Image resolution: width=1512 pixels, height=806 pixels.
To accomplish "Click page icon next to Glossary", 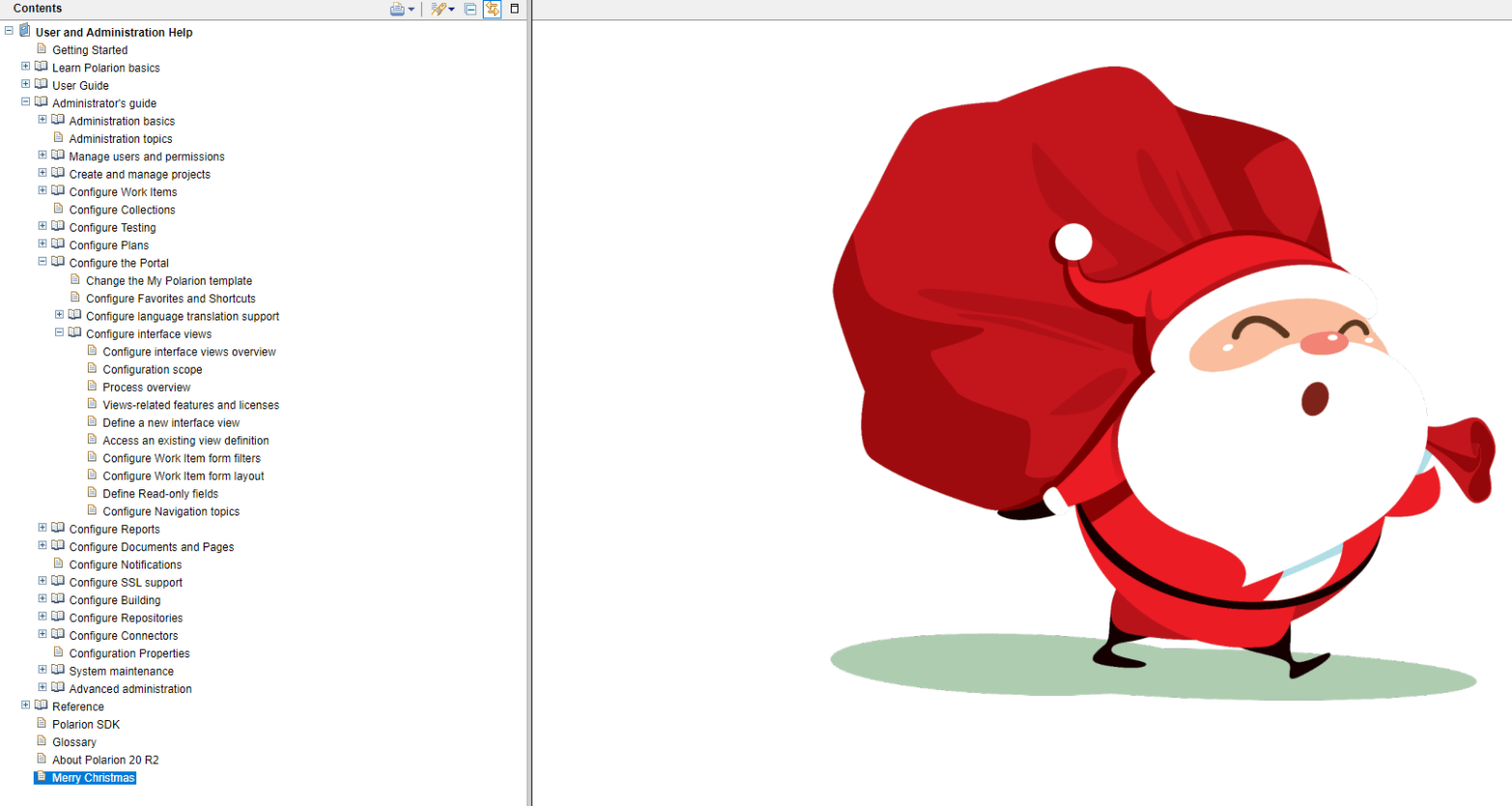I will 42,741.
